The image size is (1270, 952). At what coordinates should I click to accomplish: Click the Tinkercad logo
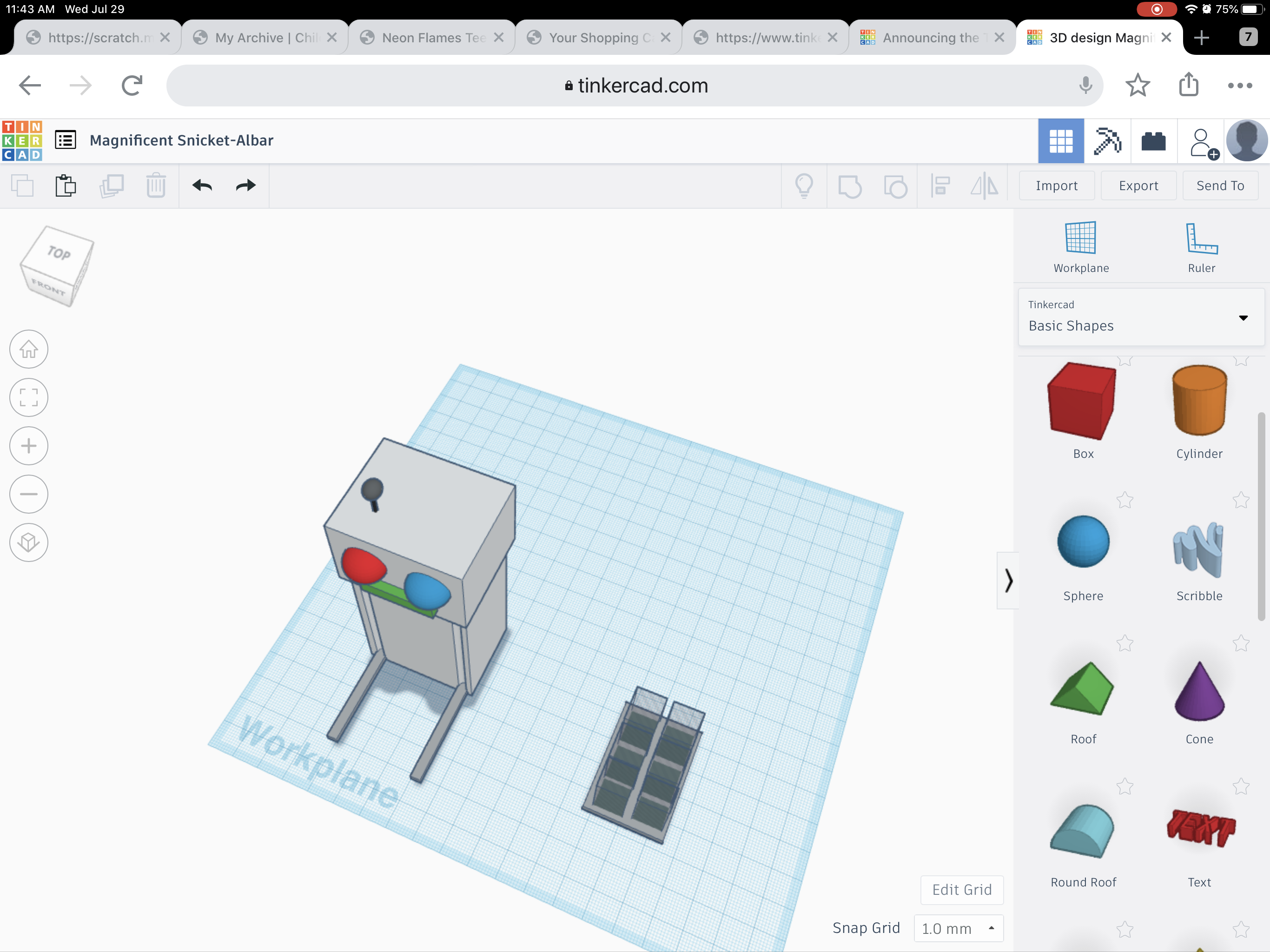(22, 141)
